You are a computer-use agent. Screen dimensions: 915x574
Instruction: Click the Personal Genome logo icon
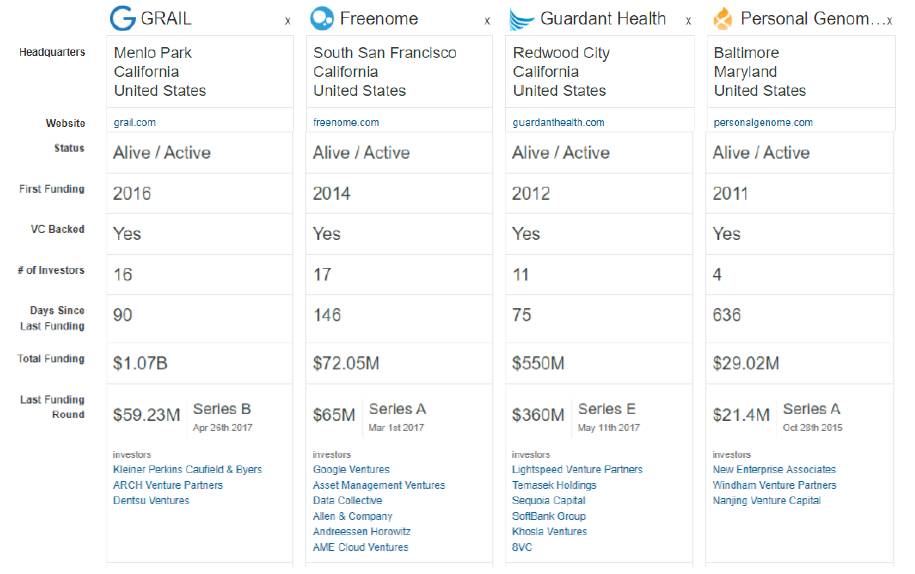pyautogui.click(x=722, y=19)
